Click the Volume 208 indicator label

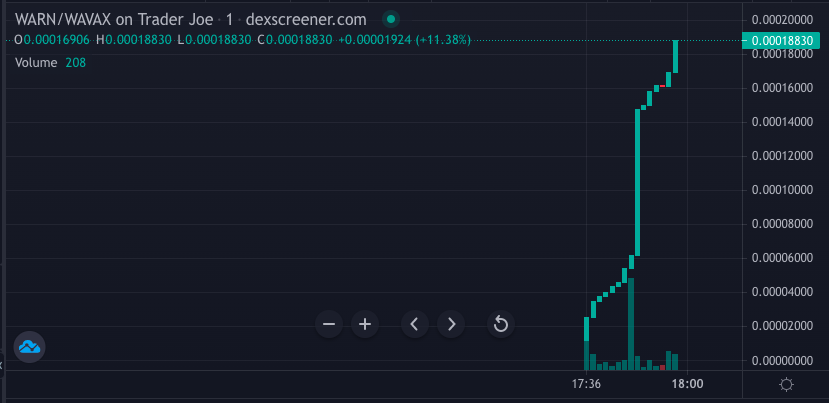coord(50,62)
